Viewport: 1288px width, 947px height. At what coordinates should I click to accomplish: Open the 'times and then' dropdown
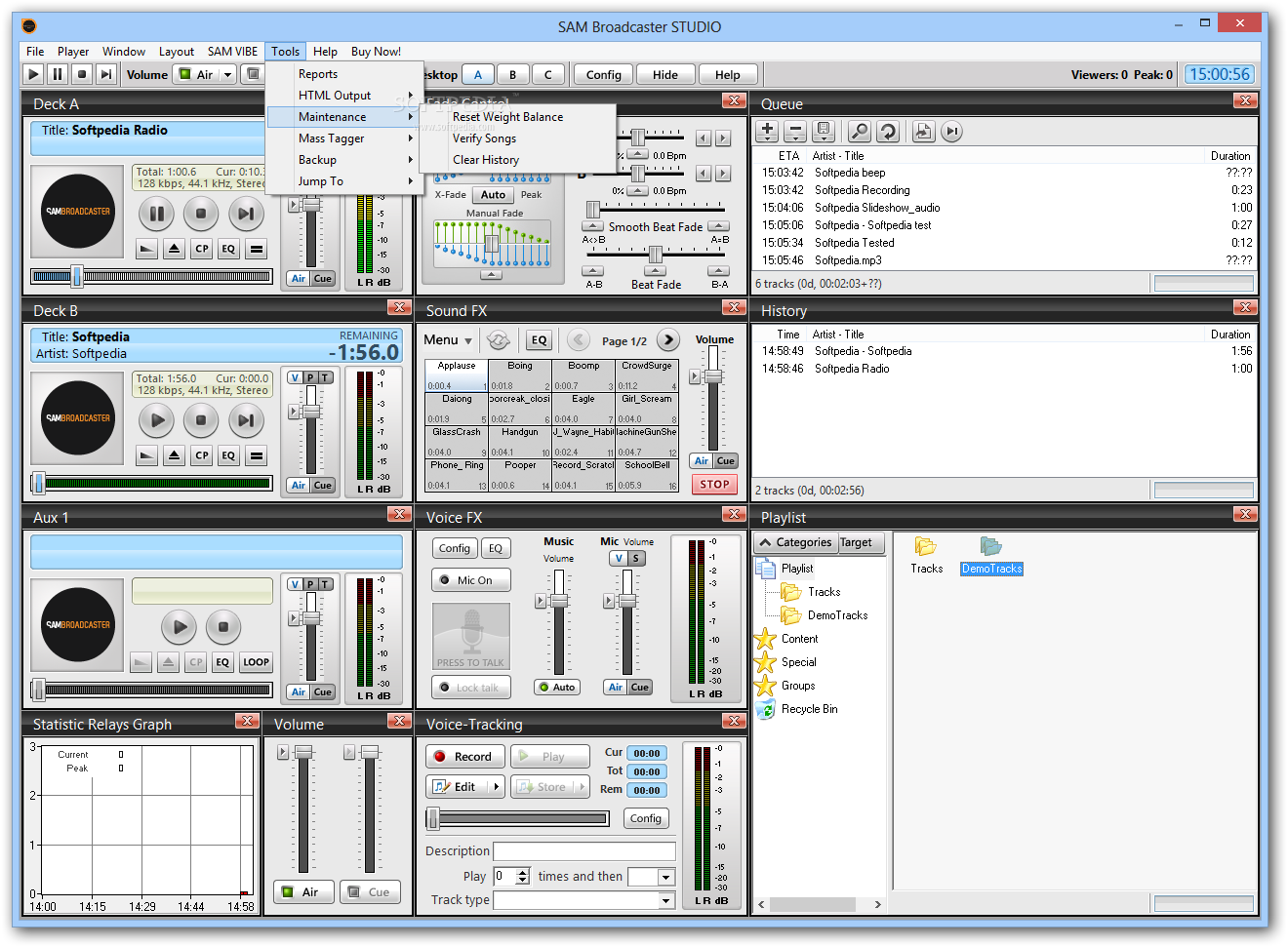point(666,877)
